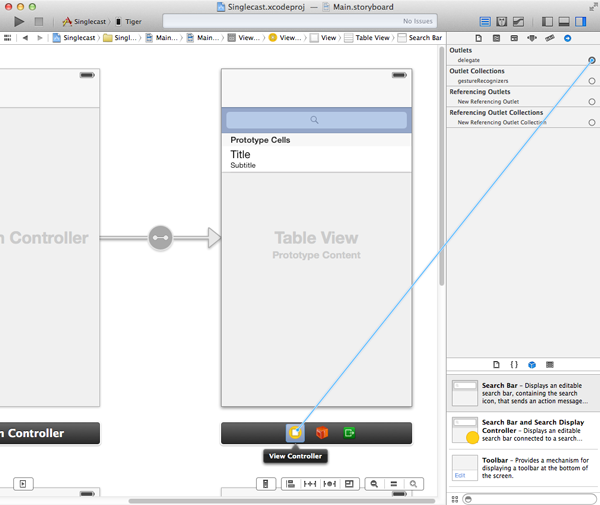Select the Singlecast scheme in toolbar
Viewport: 600px width, 505px height.
[x=86, y=22]
